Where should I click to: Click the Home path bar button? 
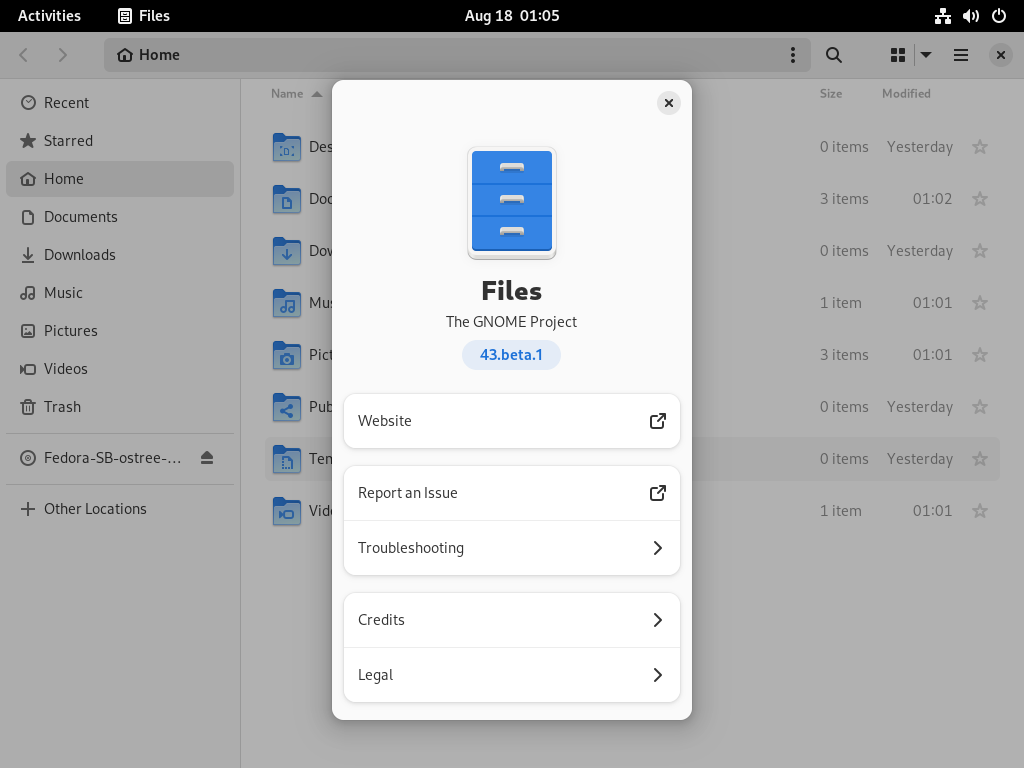pyautogui.click(x=148, y=55)
